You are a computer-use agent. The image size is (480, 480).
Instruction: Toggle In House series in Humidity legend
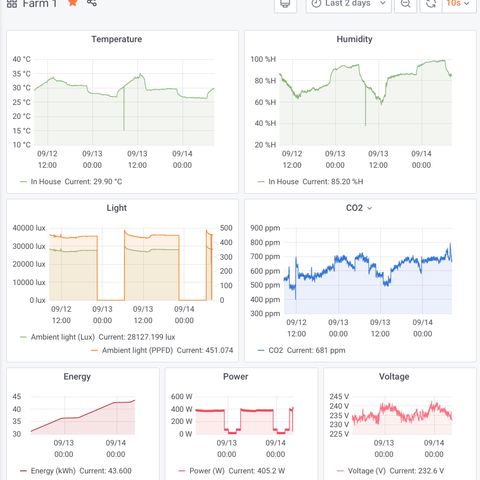[x=283, y=182]
